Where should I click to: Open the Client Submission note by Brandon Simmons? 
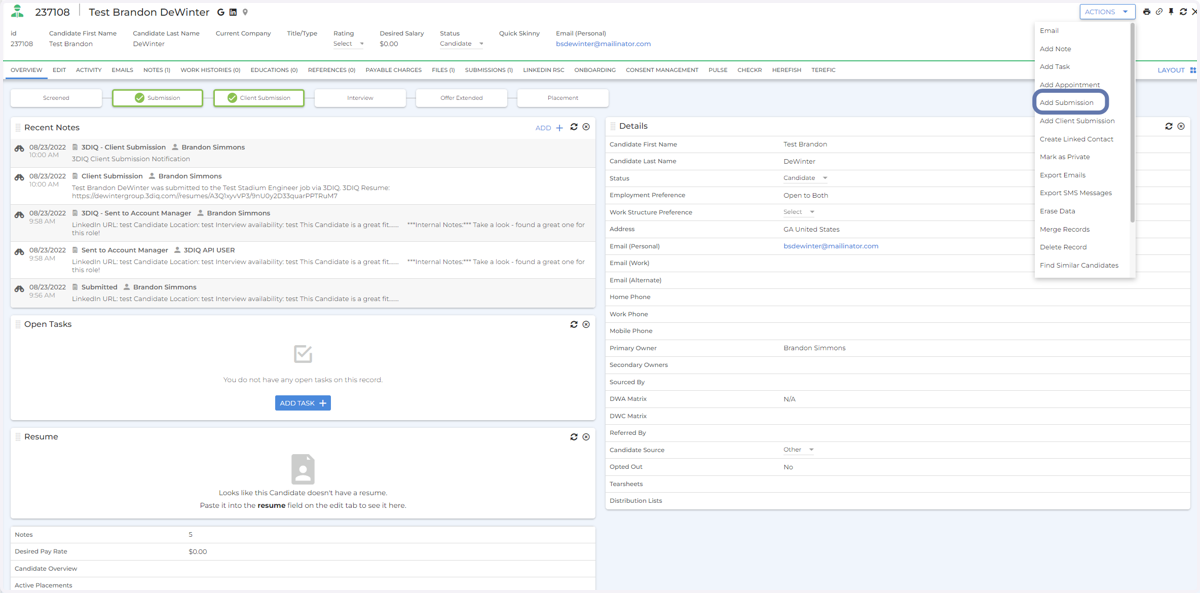point(112,176)
